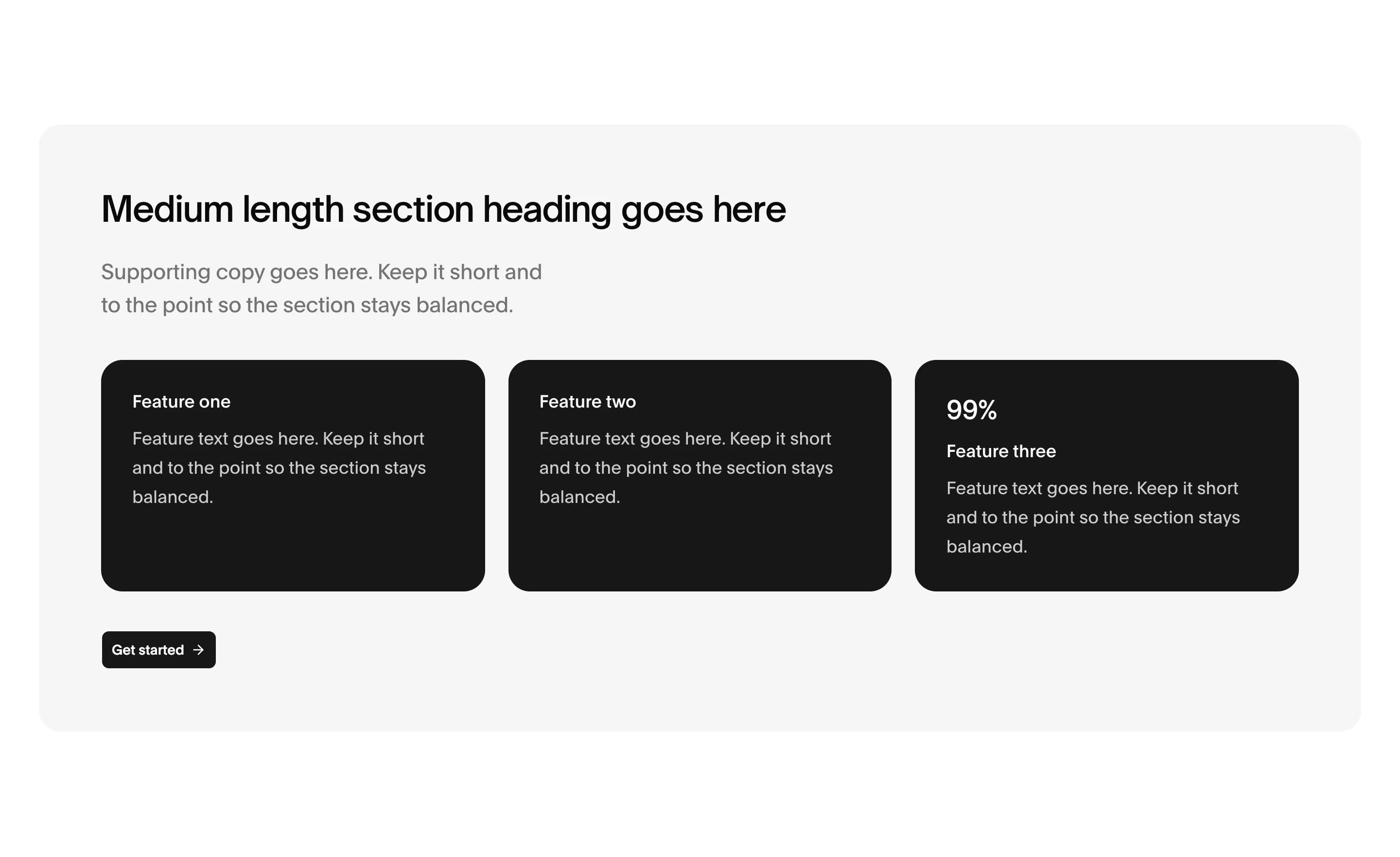Click 'to the point' second line of subheading
The width and height of the screenshot is (1400, 857).
[x=157, y=305]
